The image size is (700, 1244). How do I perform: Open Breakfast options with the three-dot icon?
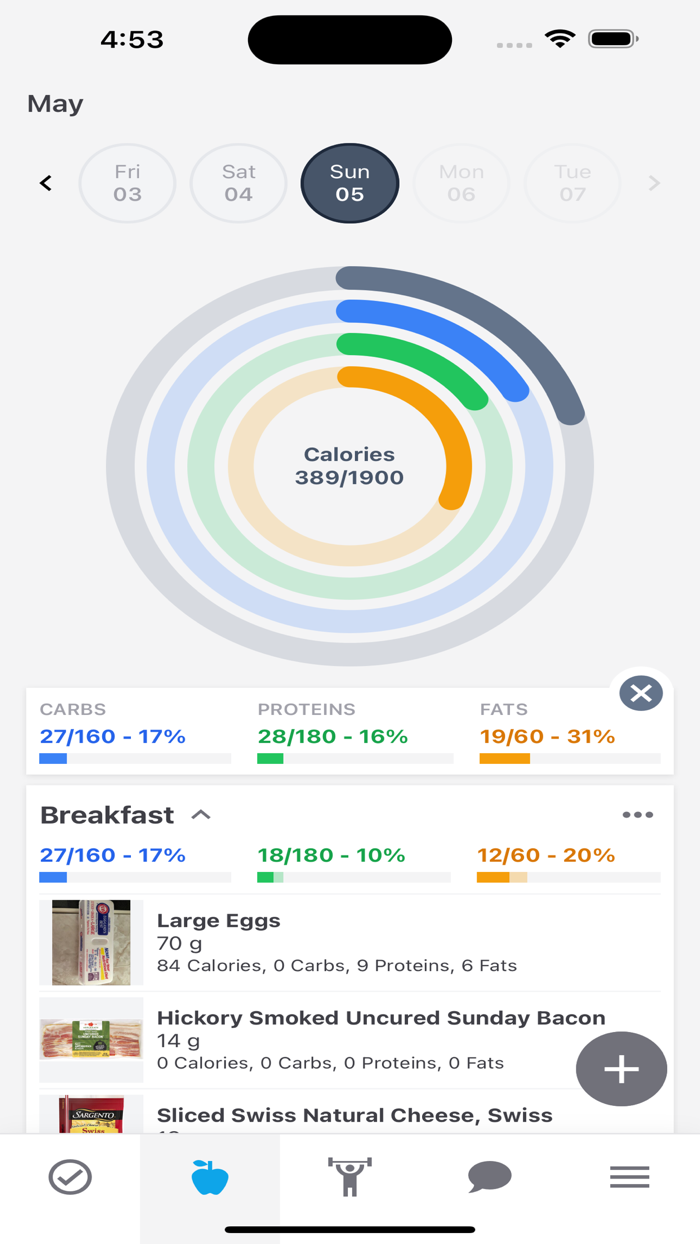tap(637, 815)
